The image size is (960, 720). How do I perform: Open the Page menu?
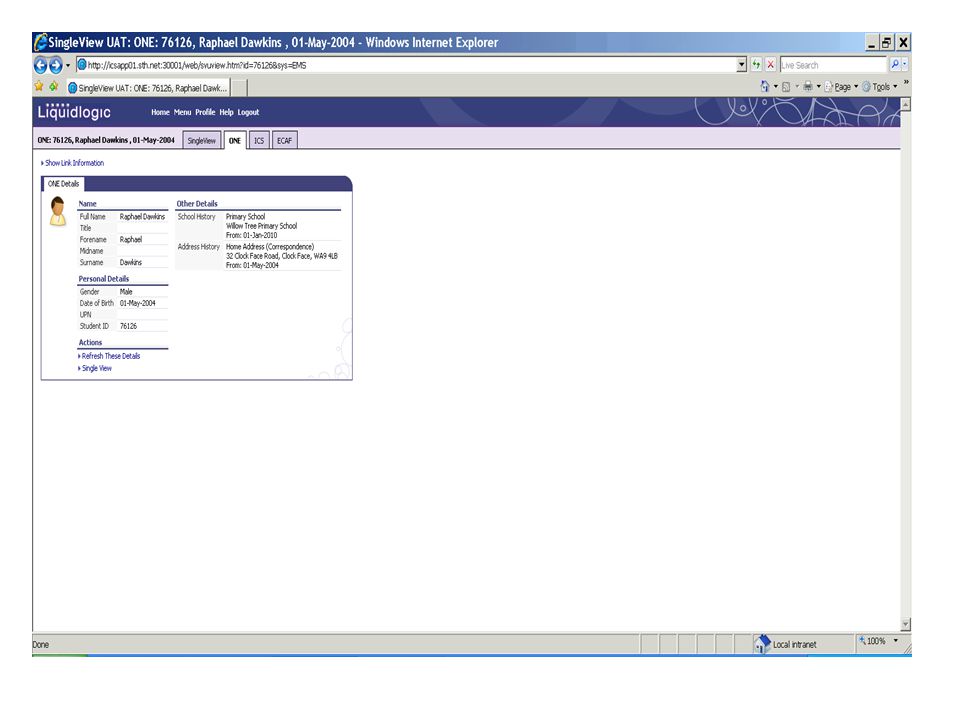point(841,87)
